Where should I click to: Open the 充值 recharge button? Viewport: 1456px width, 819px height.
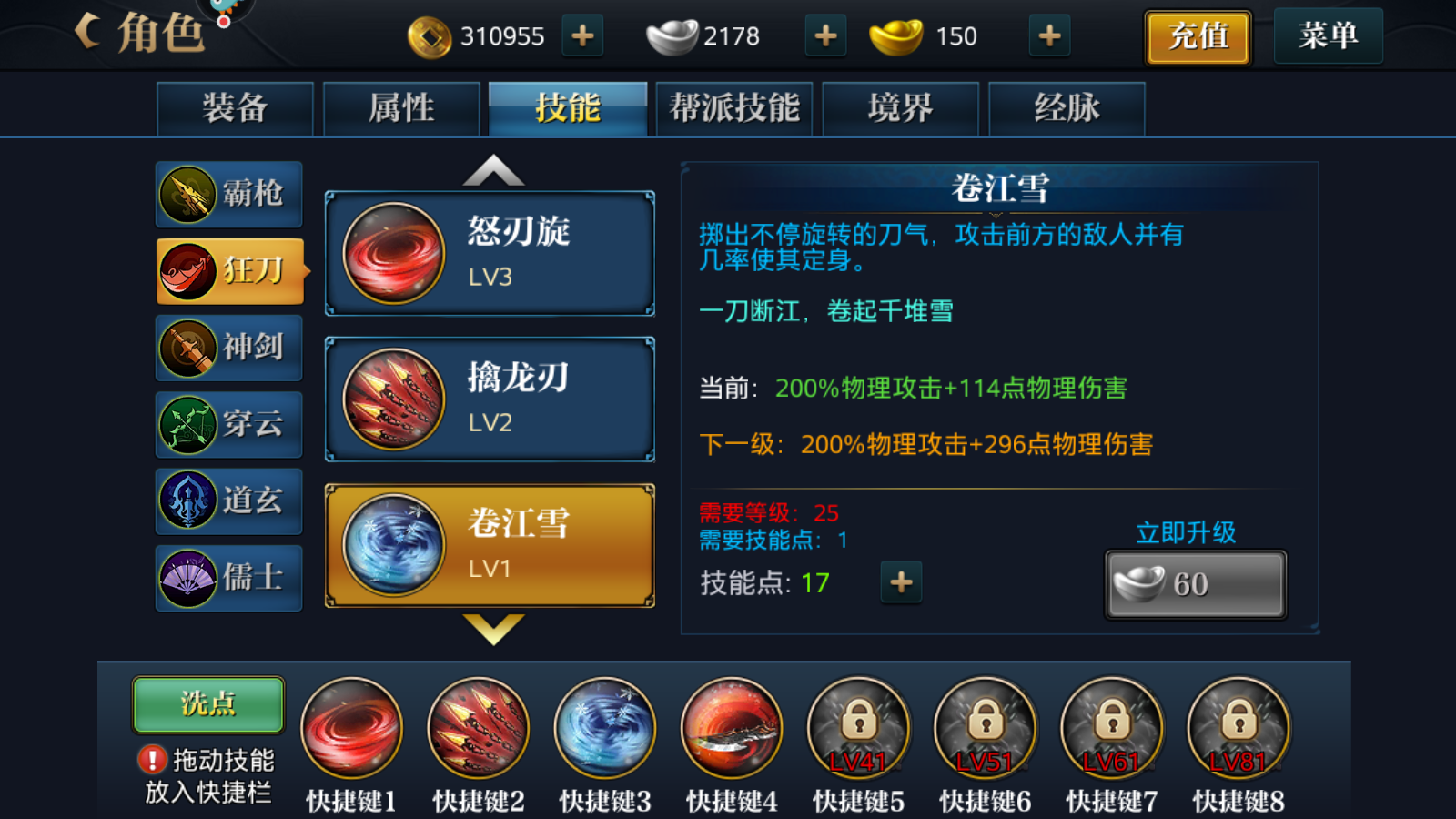click(1198, 37)
